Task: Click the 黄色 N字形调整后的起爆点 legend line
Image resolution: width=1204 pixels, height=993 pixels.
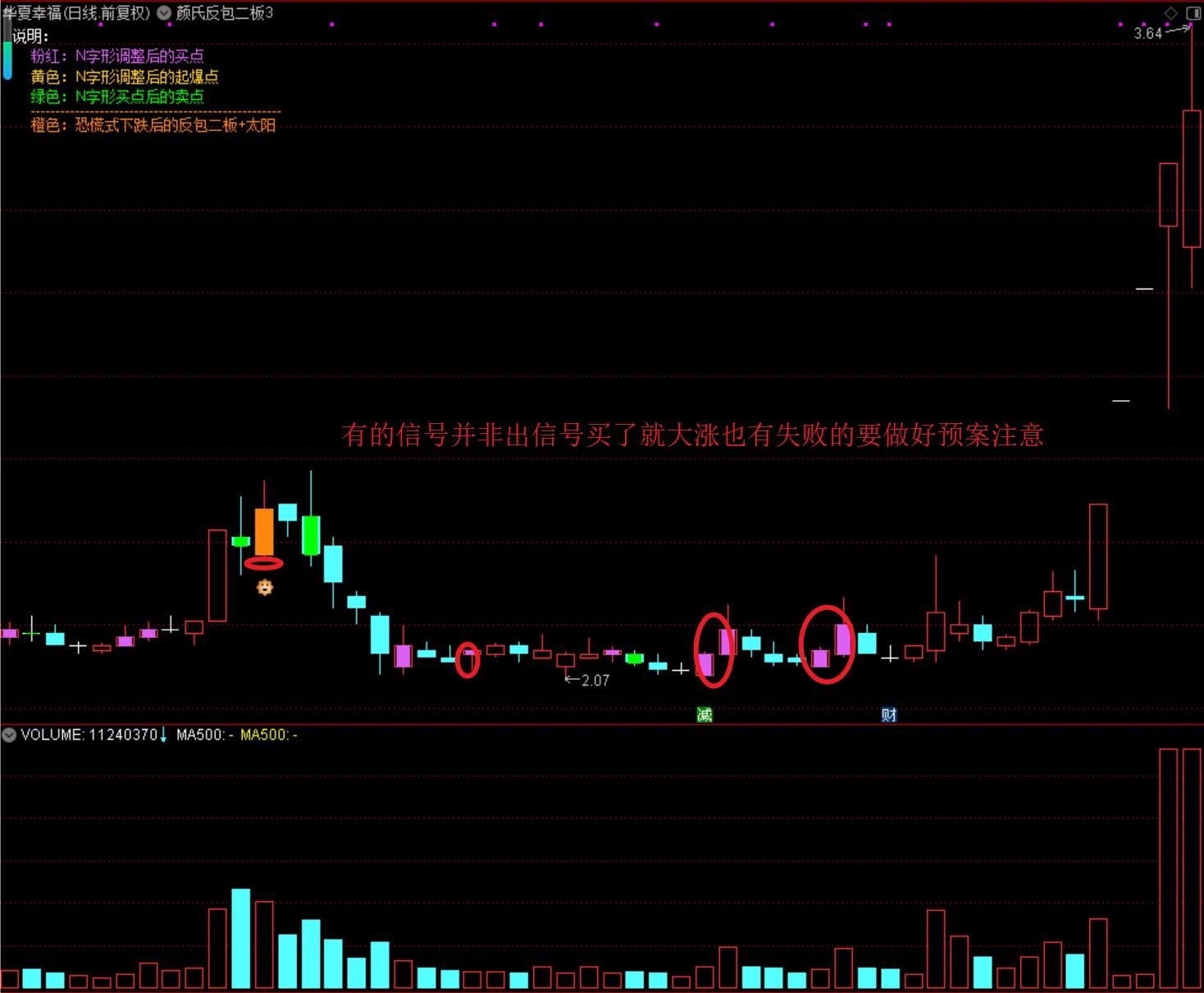Action: [125, 77]
